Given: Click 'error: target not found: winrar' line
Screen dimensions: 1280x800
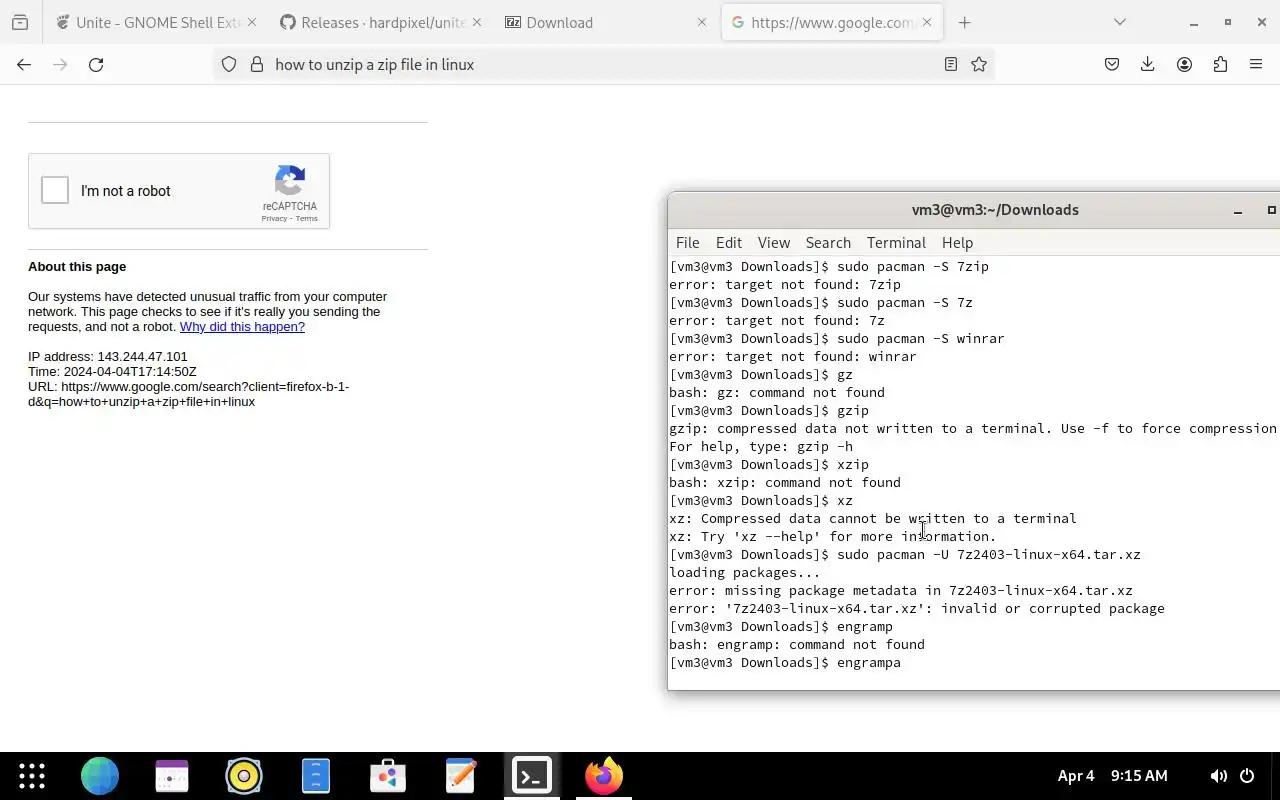Looking at the screenshot, I should [793, 357].
